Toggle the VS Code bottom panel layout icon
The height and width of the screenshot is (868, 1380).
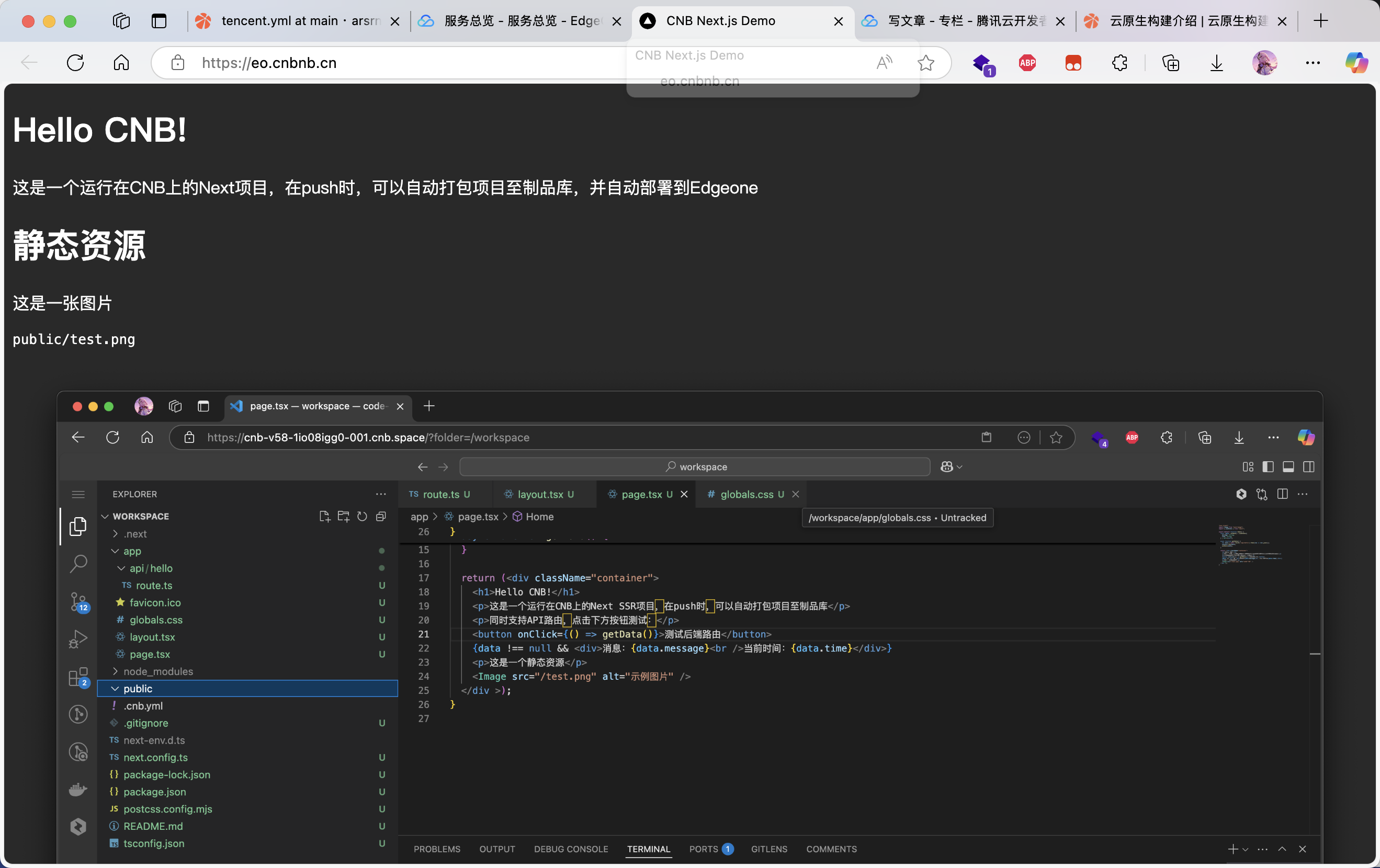[x=1288, y=467]
